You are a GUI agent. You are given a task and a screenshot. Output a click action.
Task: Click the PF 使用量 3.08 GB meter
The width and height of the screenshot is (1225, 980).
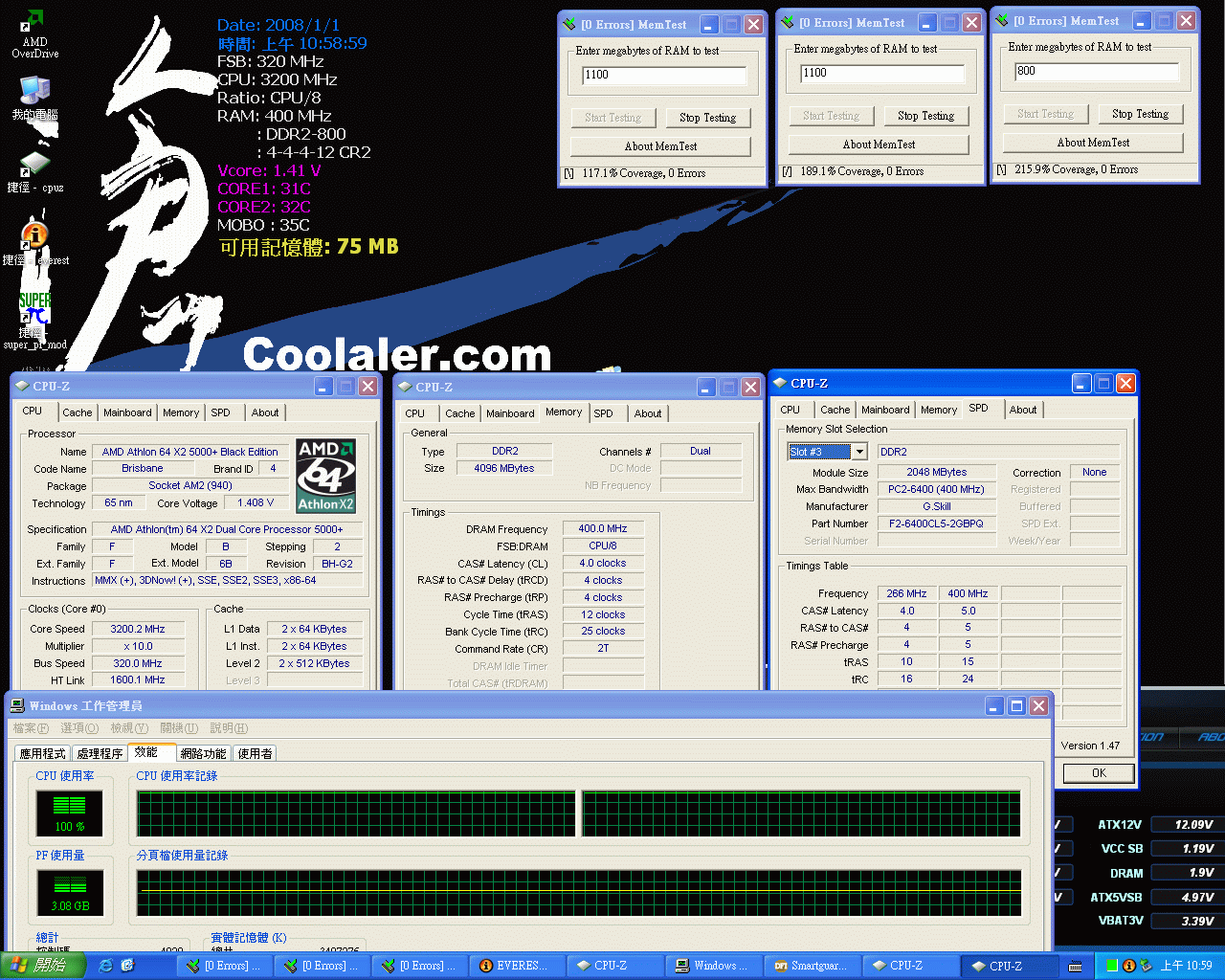click(x=69, y=893)
